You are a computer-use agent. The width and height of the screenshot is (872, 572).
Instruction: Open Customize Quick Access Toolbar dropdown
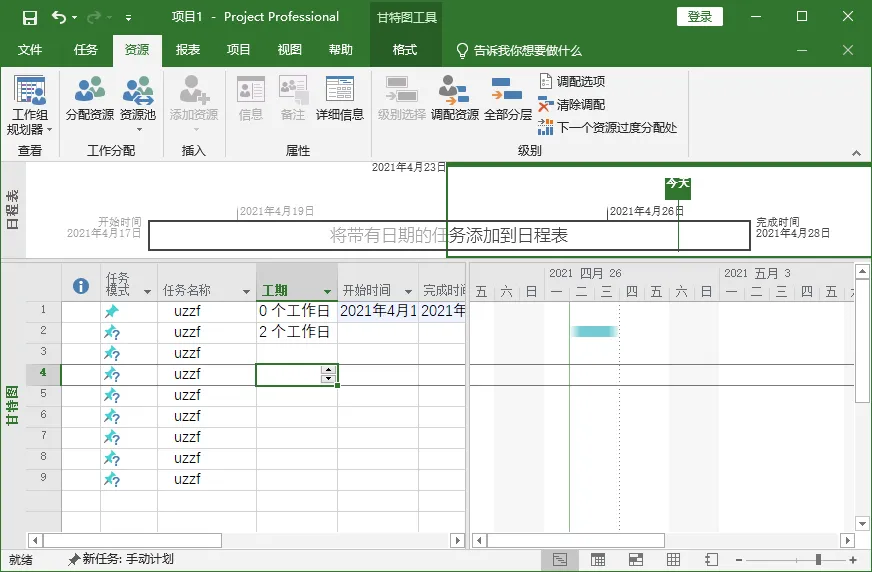point(128,18)
